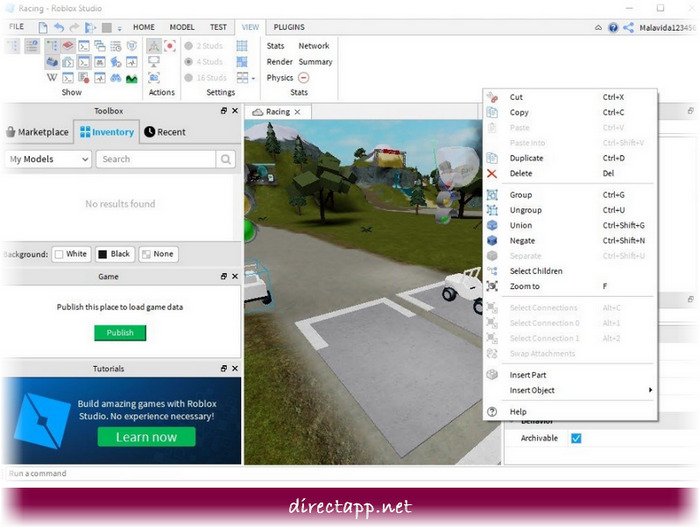Close the Tutorials panel
Image resolution: width=700 pixels, height=528 pixels.
pos(235,368)
